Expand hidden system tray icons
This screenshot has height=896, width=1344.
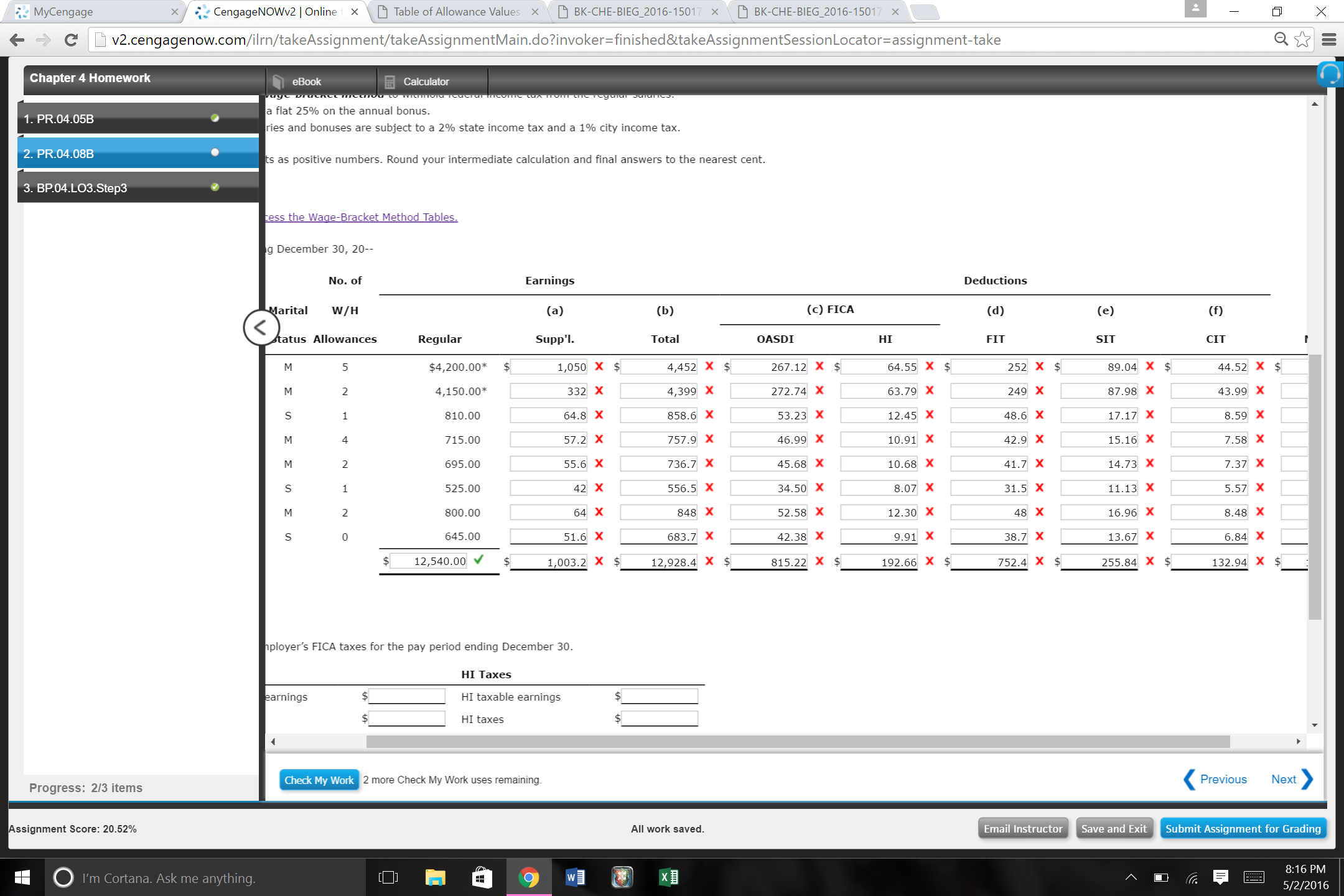coord(1131,877)
